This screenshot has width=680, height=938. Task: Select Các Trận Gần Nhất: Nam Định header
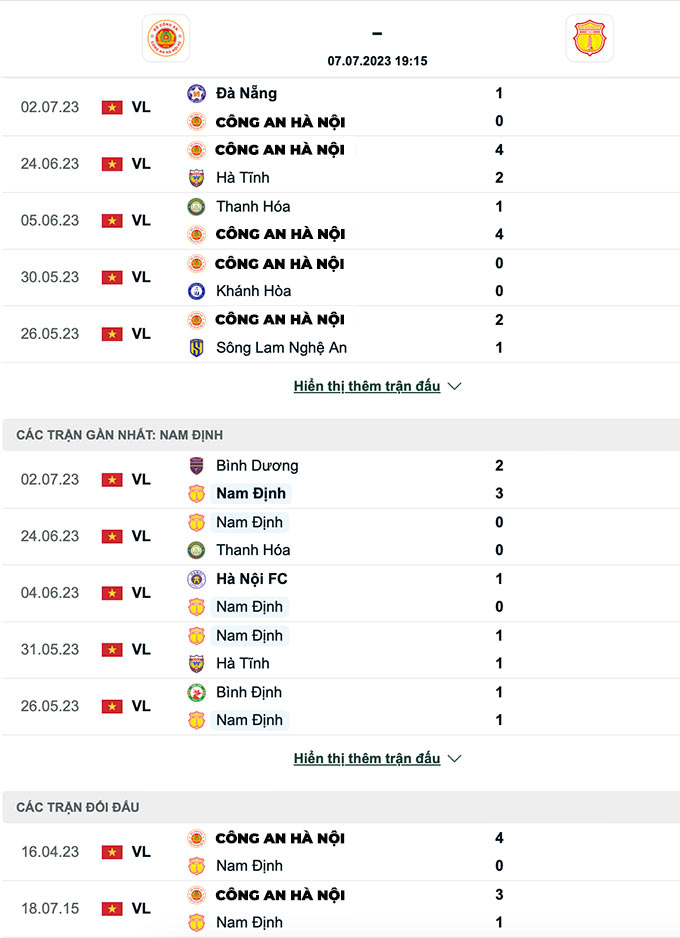[120, 435]
